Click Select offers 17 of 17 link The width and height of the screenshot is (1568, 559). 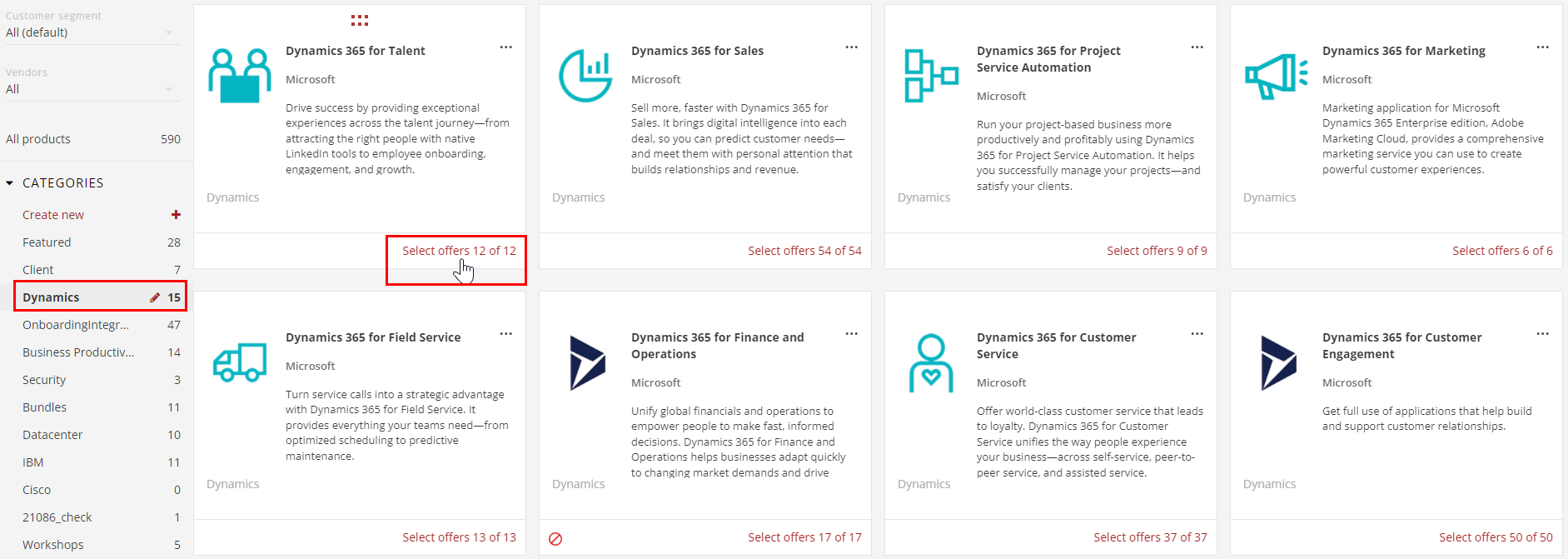(x=804, y=537)
